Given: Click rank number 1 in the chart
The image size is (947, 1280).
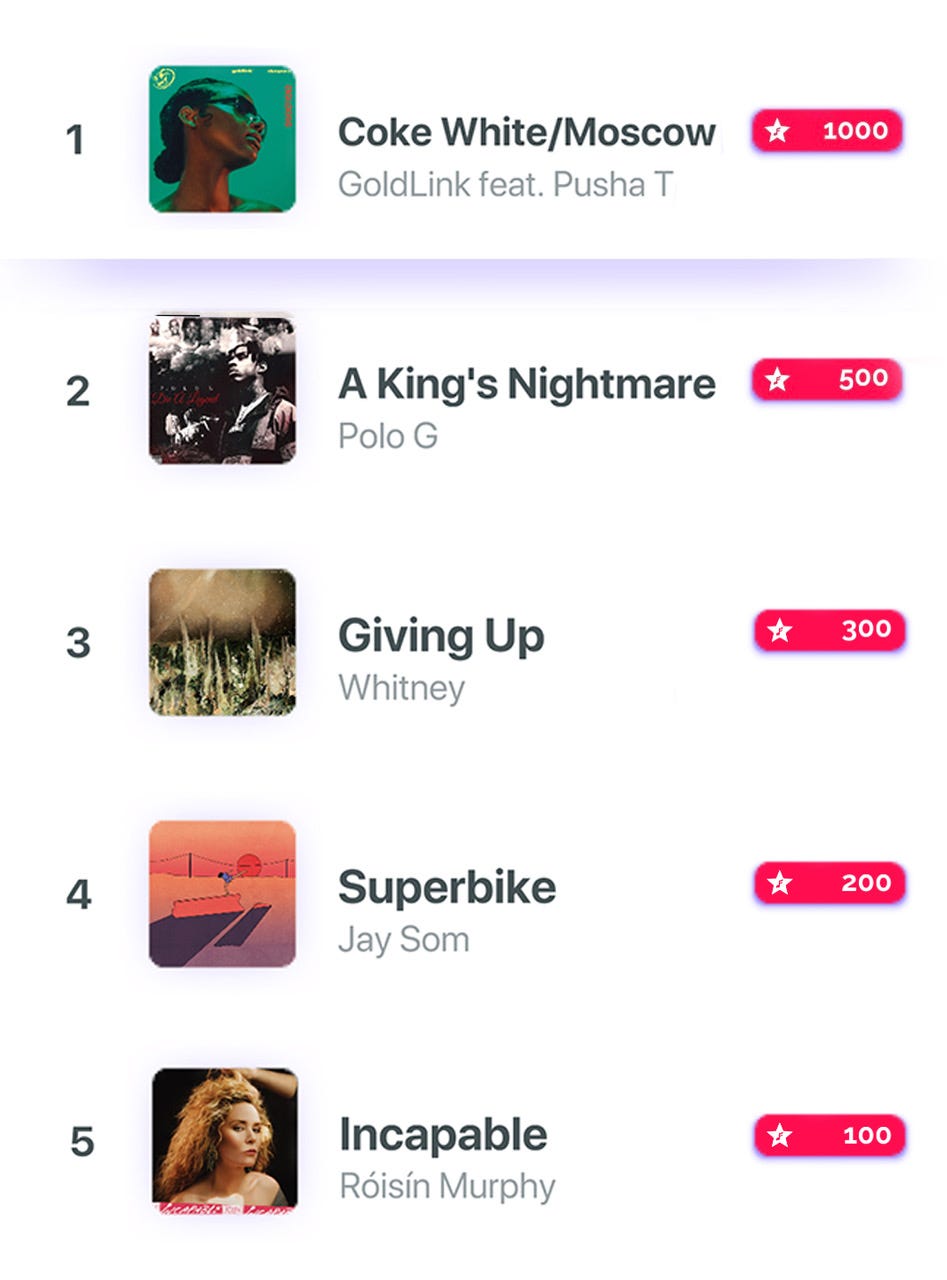Looking at the screenshot, I should (74, 140).
